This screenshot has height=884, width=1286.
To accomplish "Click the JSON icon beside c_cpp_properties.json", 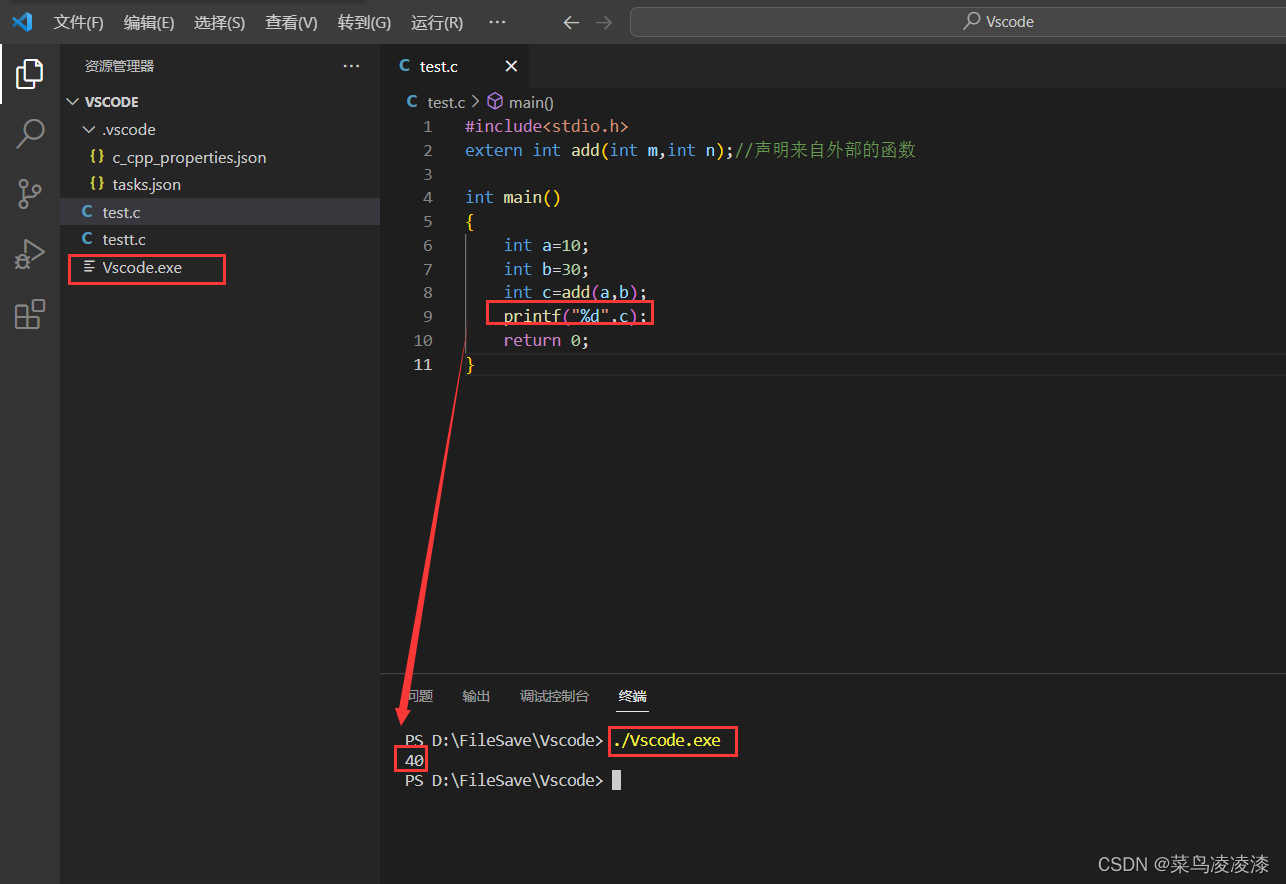I will pos(97,157).
